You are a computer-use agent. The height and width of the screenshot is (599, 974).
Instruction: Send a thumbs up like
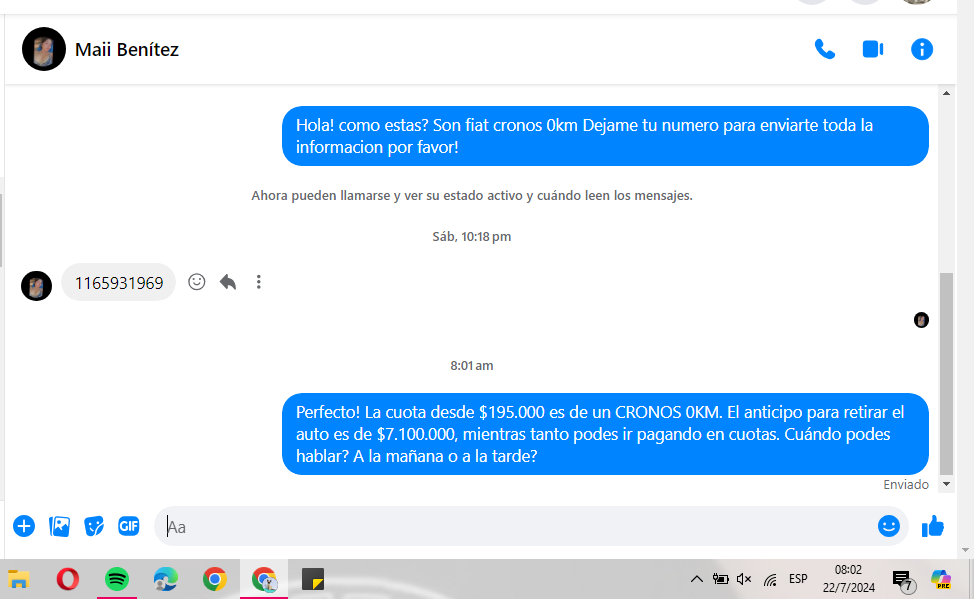click(x=932, y=526)
